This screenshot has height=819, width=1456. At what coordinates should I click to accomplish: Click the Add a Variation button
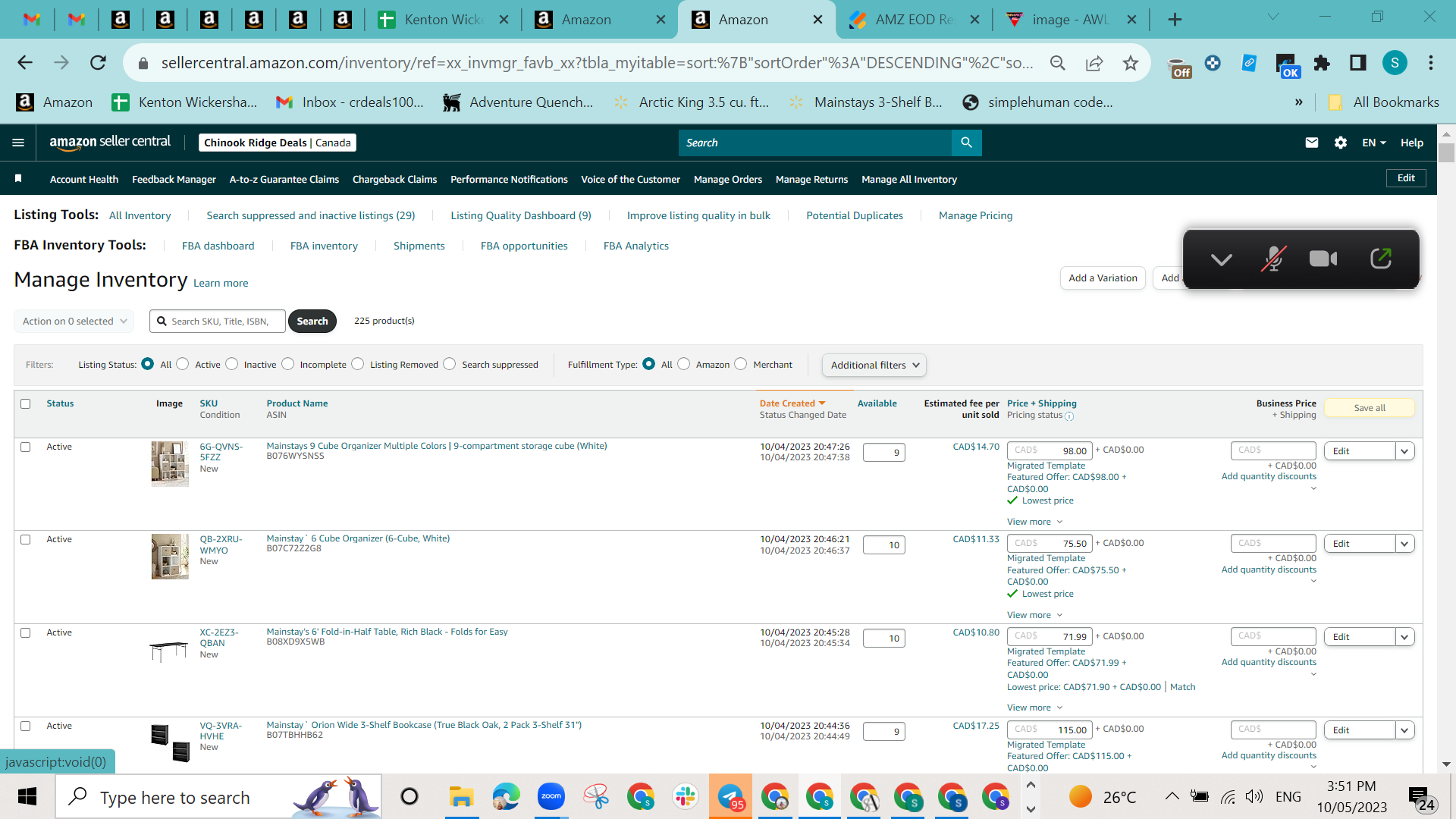[x=1103, y=278]
